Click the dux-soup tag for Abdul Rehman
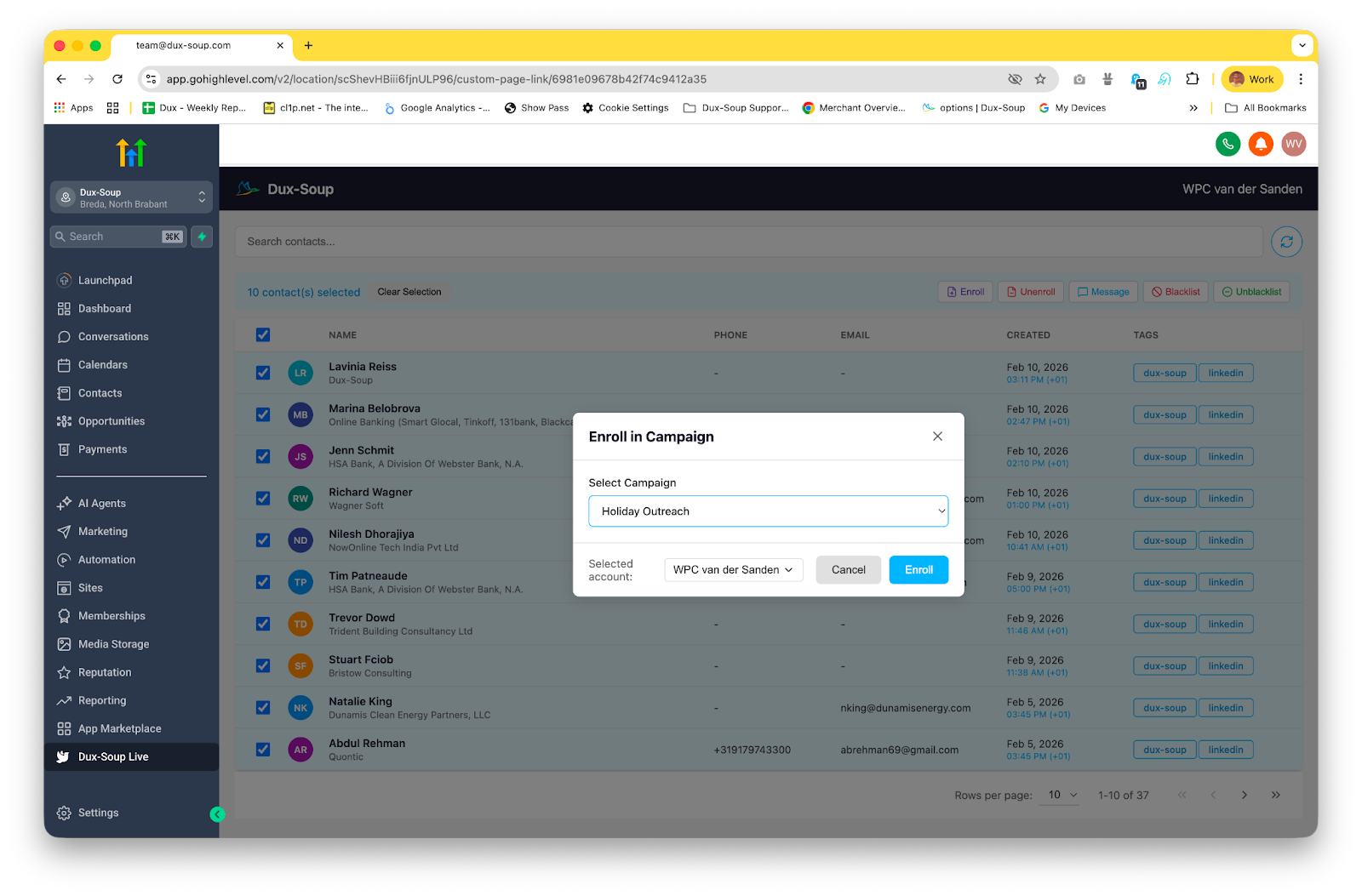Screen dimensions: 1362x896 coord(1165,750)
